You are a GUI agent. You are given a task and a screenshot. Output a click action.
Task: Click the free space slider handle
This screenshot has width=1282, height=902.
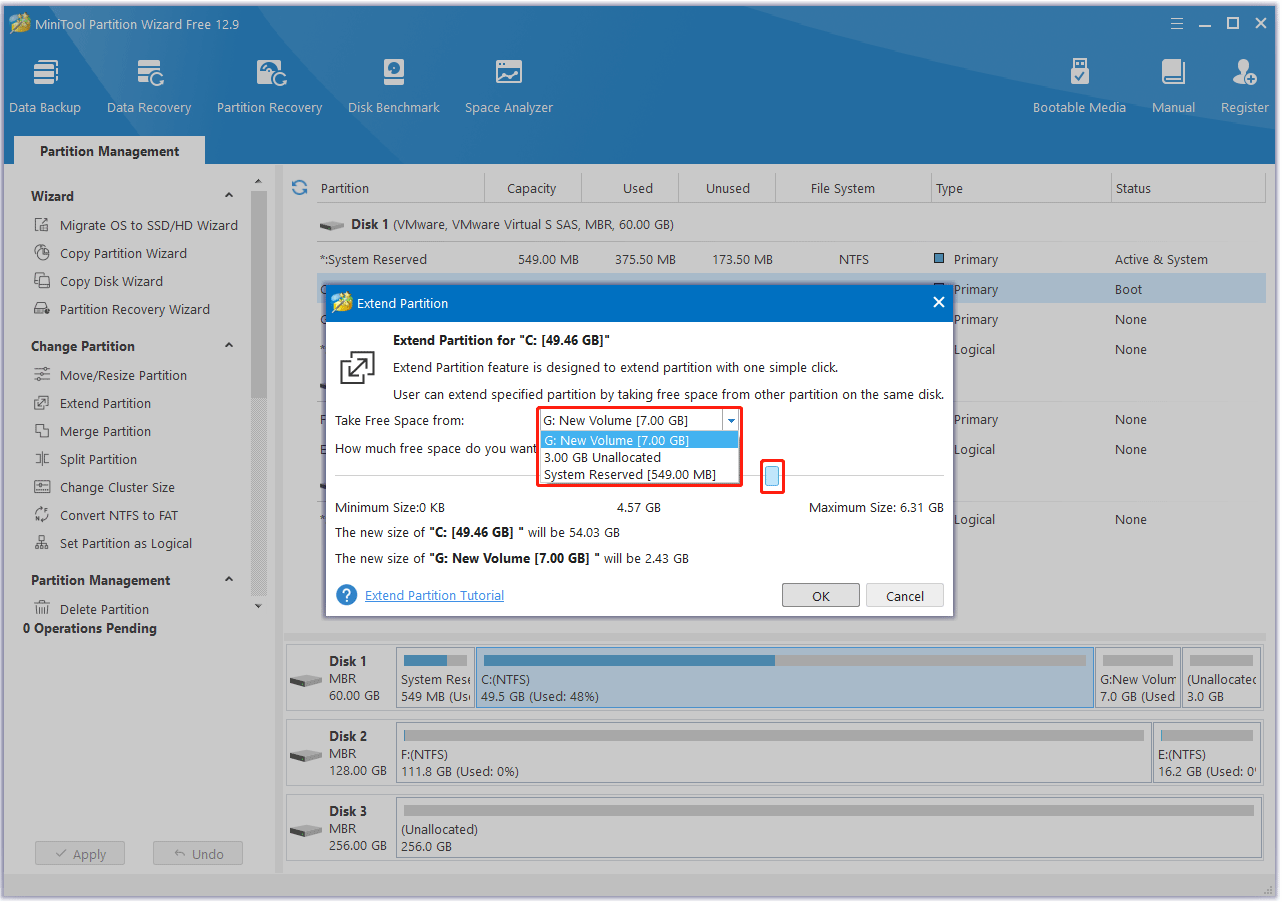click(772, 476)
